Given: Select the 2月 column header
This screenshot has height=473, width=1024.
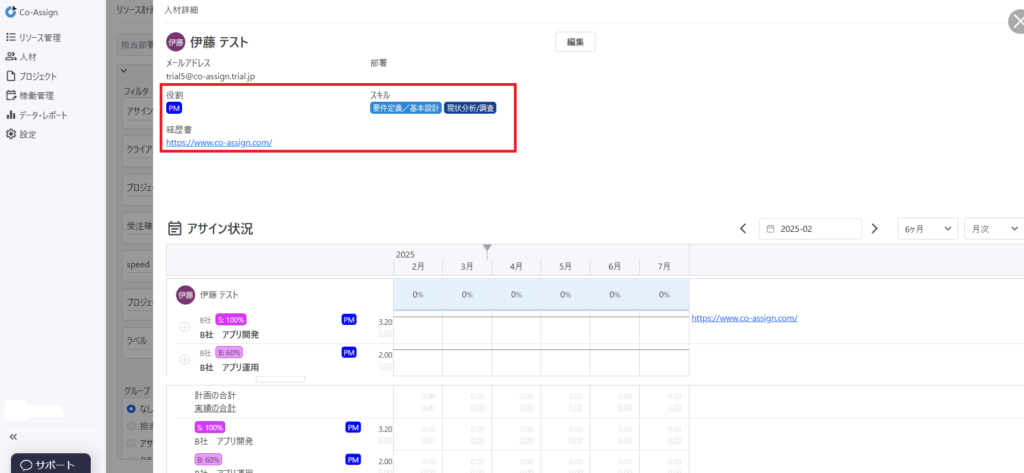Looking at the screenshot, I should click(418, 267).
